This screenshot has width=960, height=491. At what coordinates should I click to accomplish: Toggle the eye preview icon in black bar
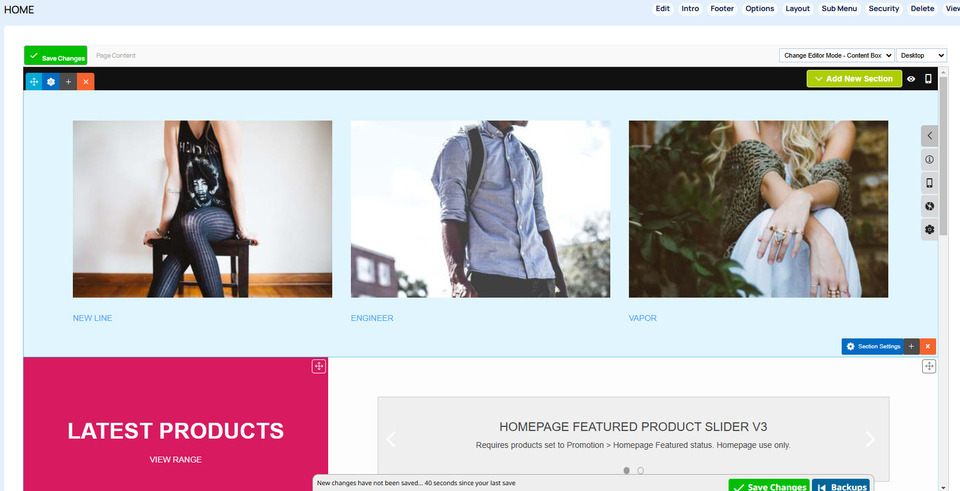point(911,79)
